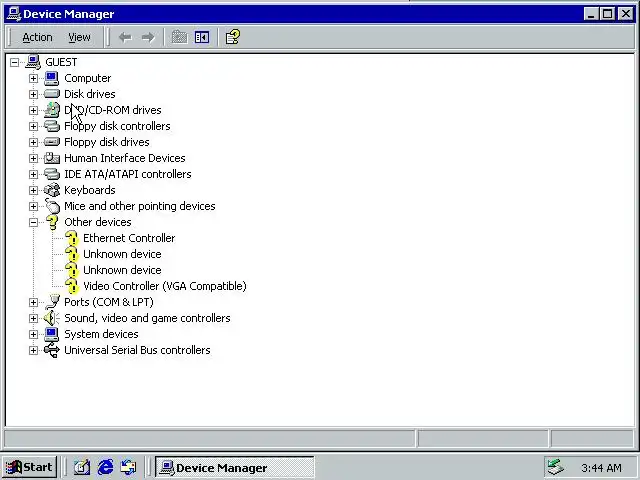Viewport: 640px width, 480px height.
Task: Select the Disk drives label
Action: (x=90, y=94)
